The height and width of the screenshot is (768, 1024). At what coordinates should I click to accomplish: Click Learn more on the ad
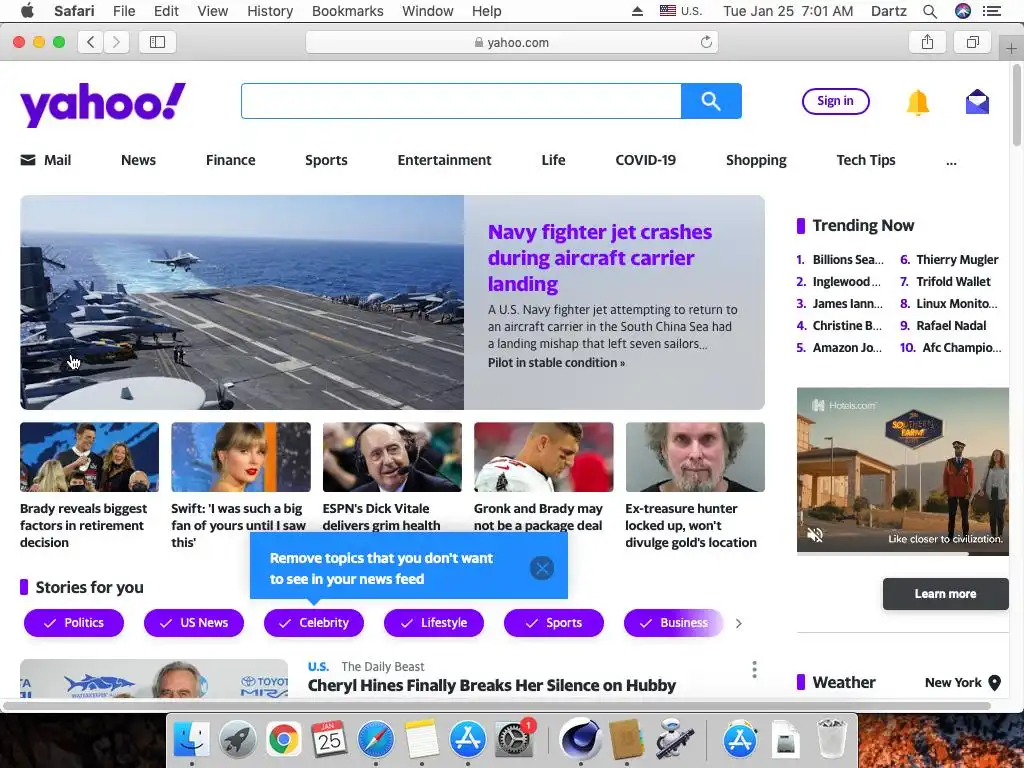pos(946,594)
